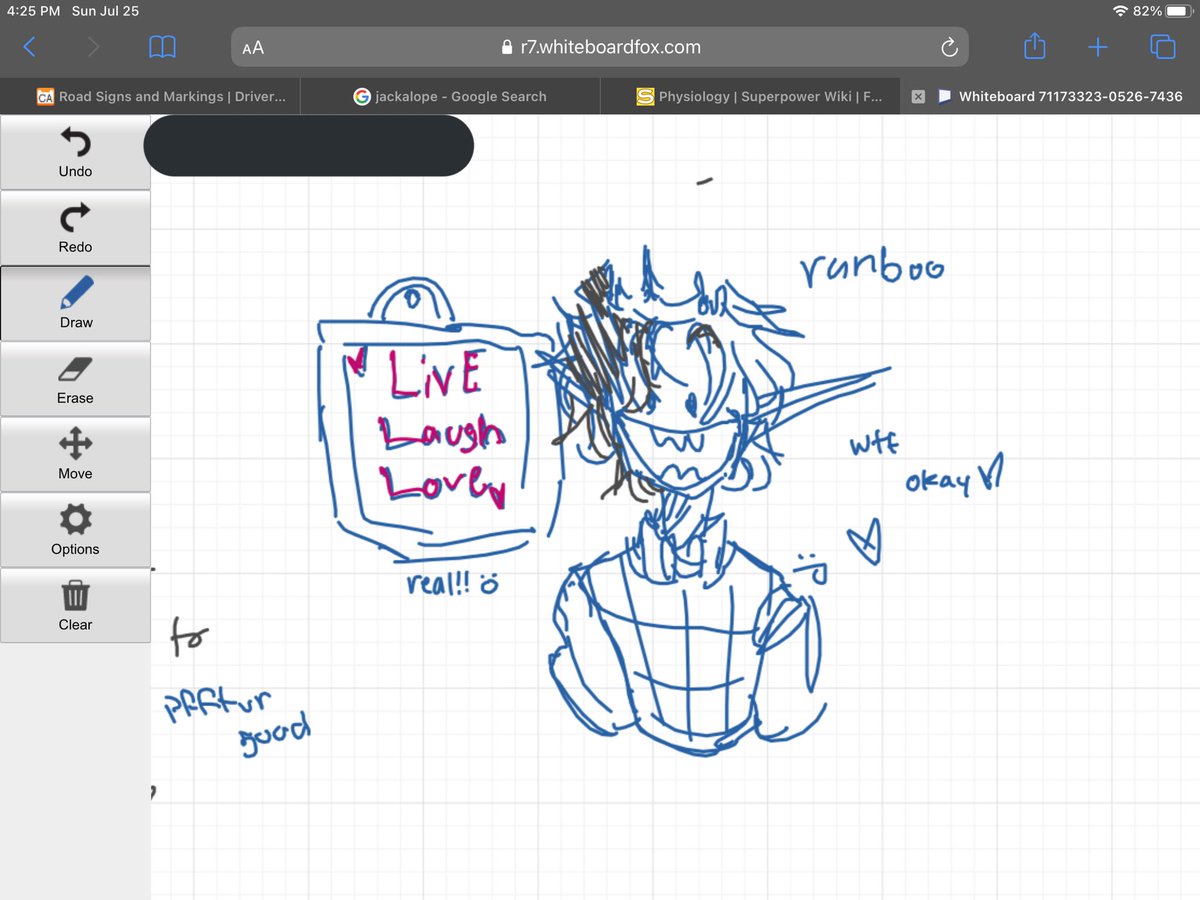Image resolution: width=1200 pixels, height=900 pixels.
Task: Tap the Safari forward arrow
Action: (x=93, y=46)
